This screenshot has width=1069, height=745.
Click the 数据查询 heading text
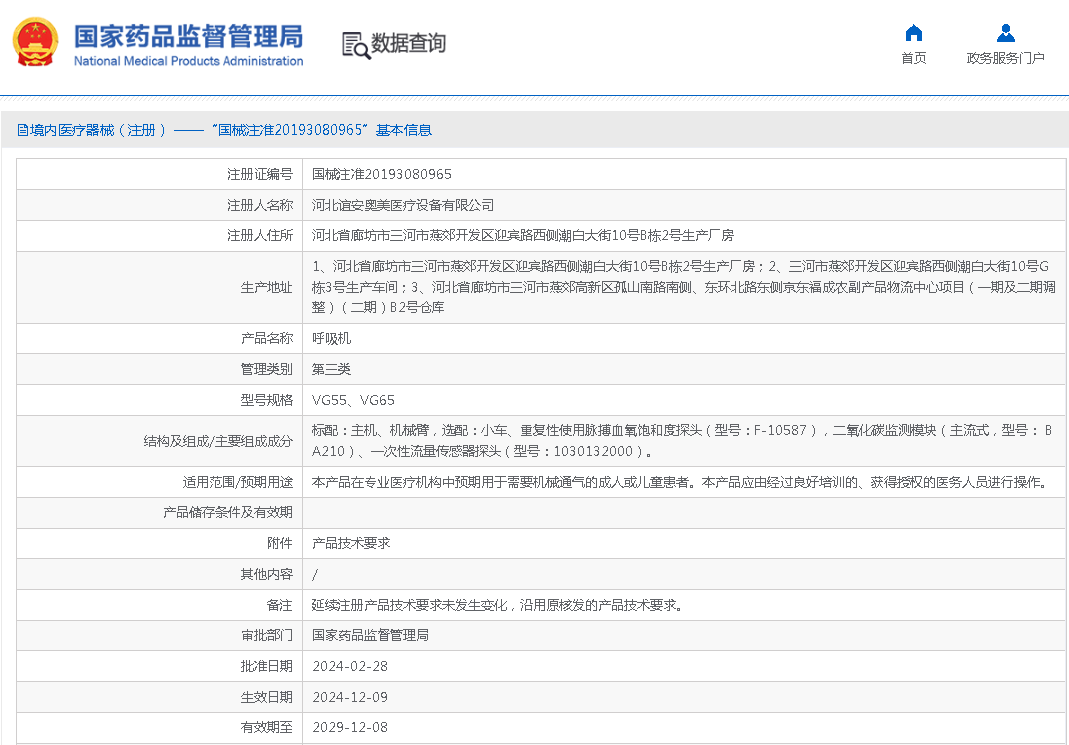[408, 43]
